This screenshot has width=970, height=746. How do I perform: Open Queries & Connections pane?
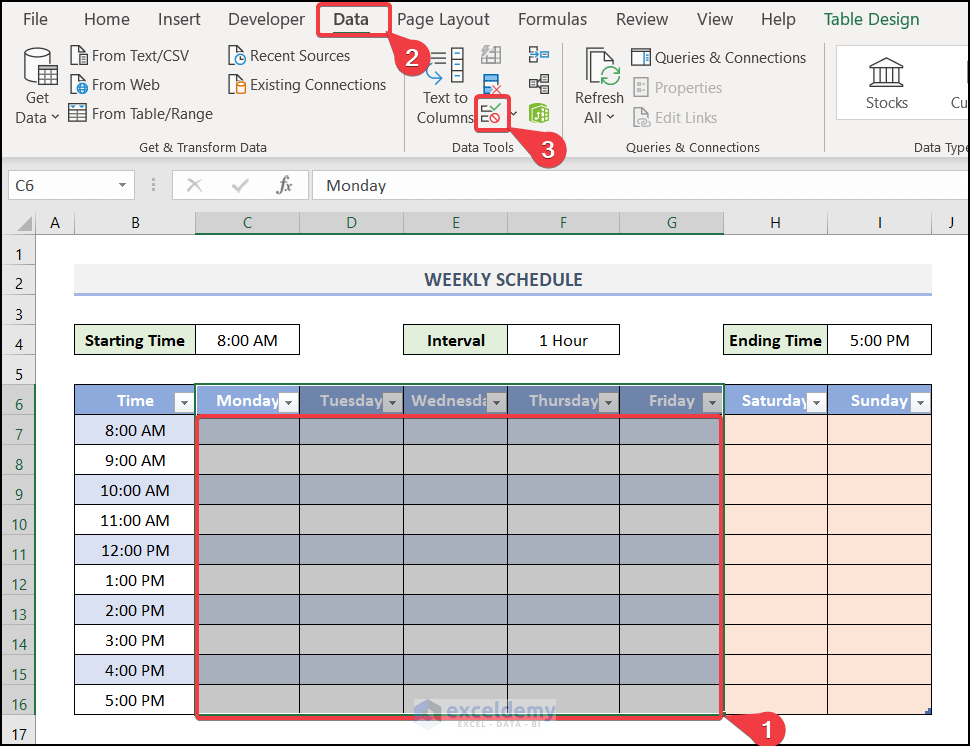719,57
